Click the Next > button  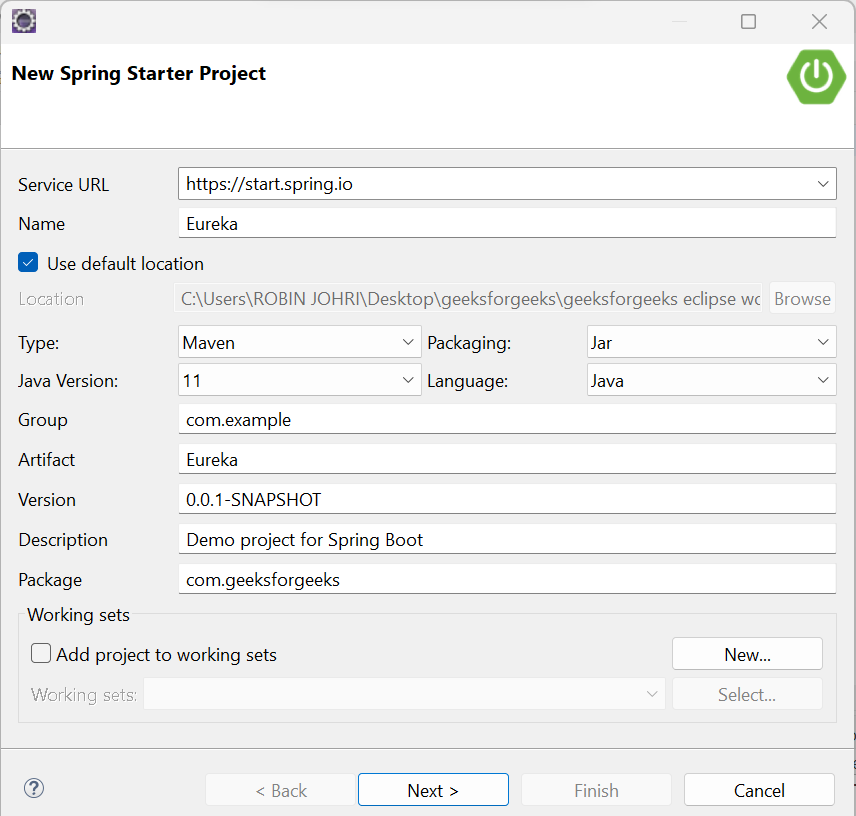433,790
